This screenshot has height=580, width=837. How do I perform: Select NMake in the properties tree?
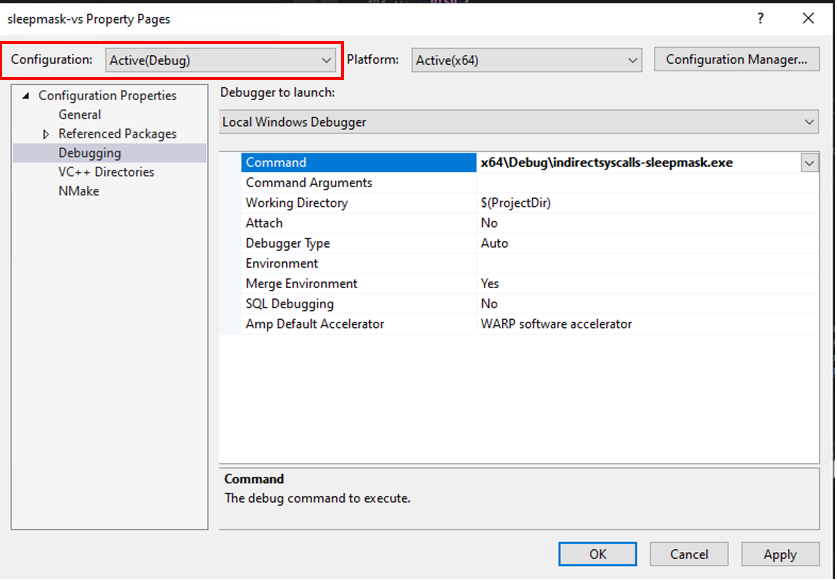(78, 191)
